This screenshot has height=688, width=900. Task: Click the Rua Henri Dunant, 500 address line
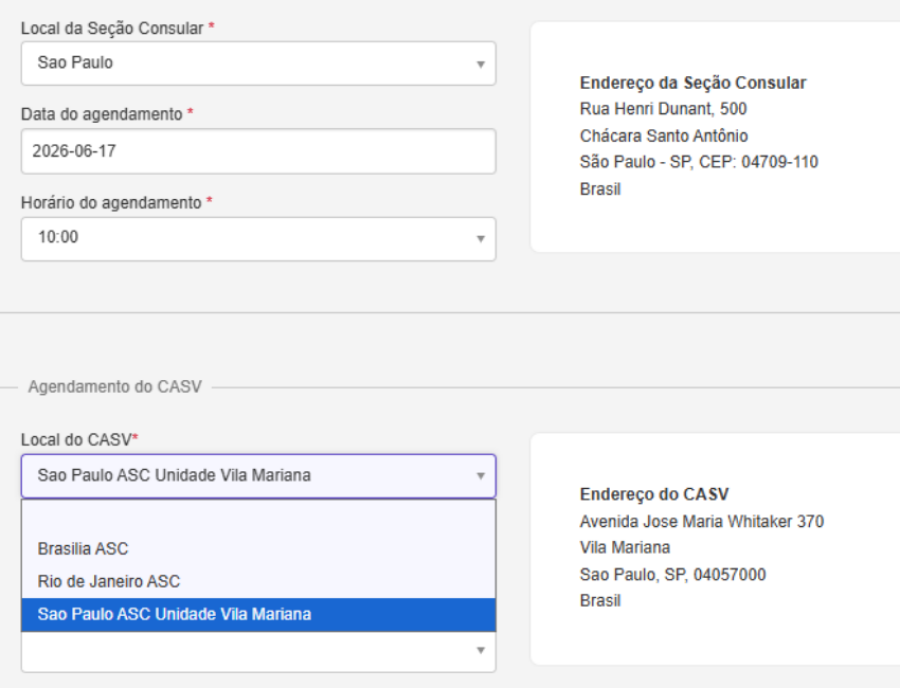[x=662, y=109]
